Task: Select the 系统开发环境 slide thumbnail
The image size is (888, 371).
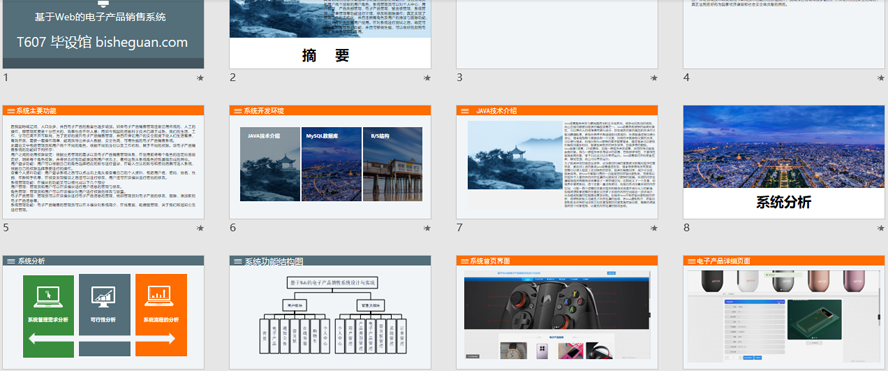Action: (330, 162)
